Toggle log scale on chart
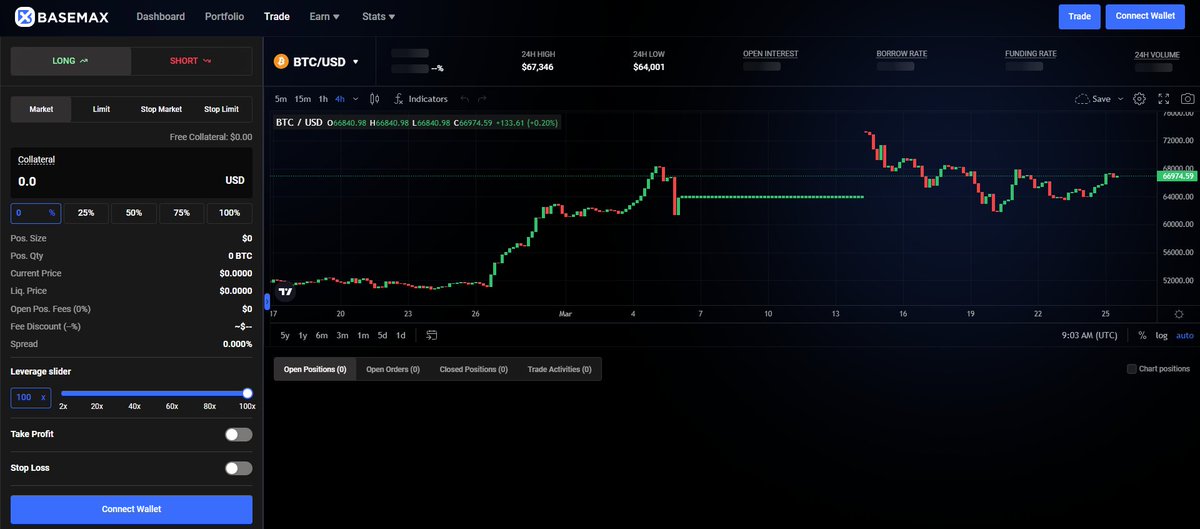This screenshot has height=529, width=1200. tap(1161, 335)
